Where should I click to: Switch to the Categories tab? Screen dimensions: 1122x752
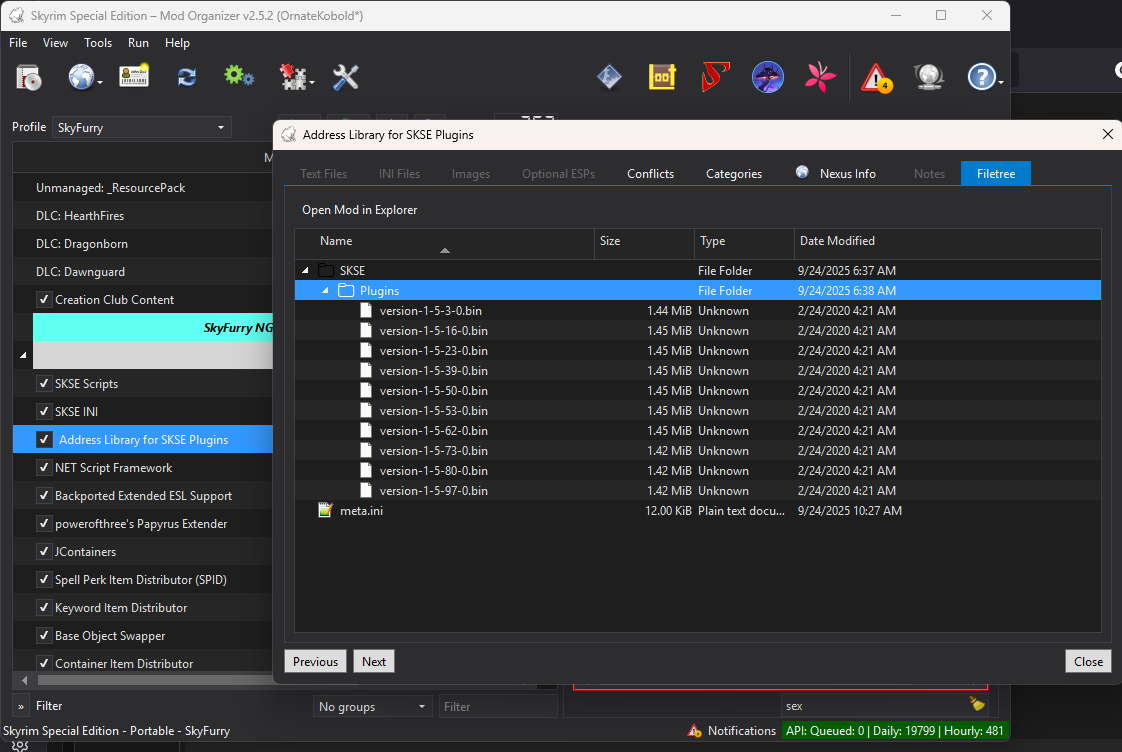coord(733,174)
